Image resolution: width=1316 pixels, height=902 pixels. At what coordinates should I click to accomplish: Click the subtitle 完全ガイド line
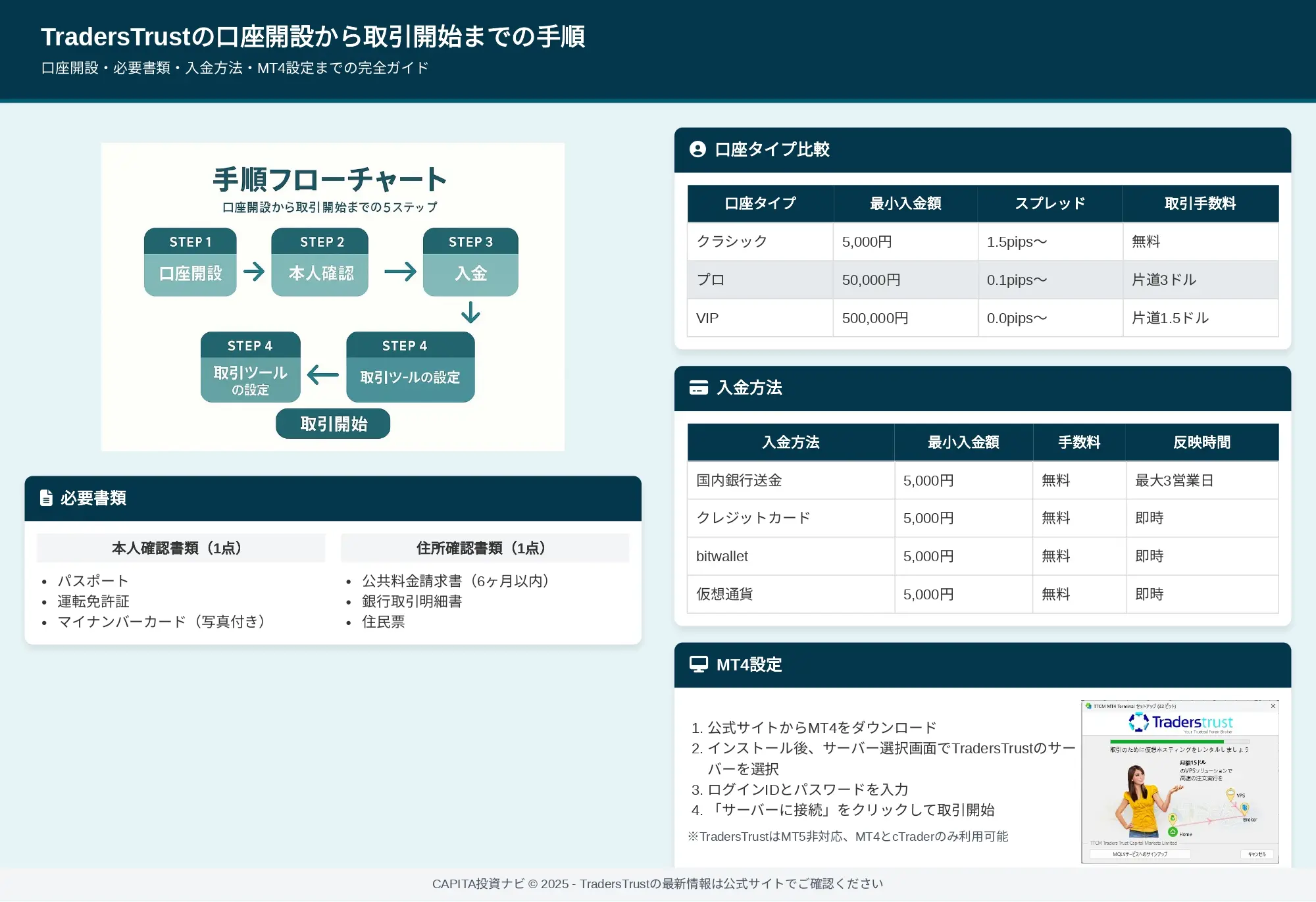(x=235, y=68)
